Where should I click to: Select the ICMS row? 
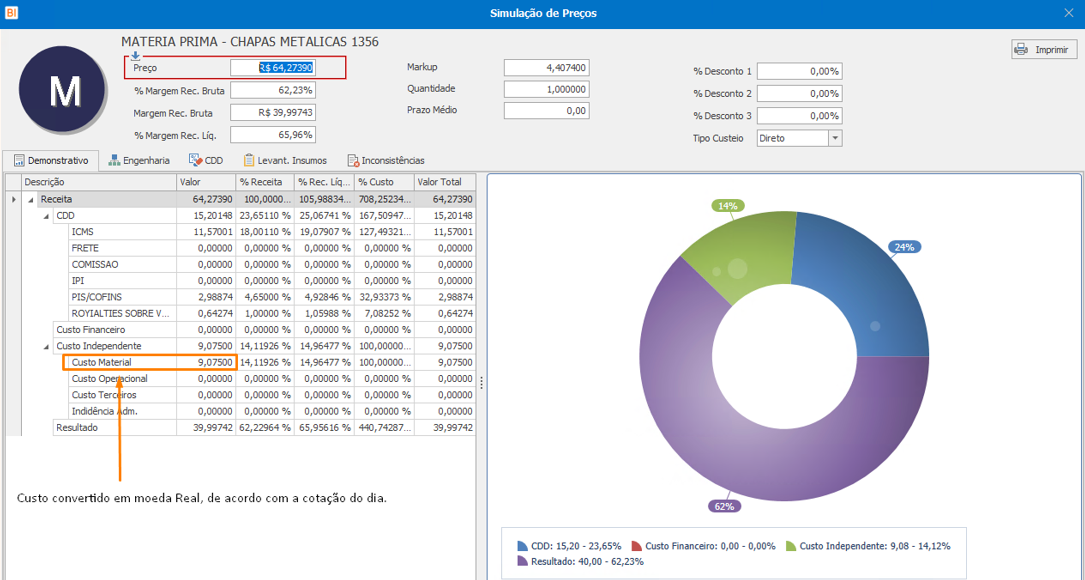[x=272, y=232]
